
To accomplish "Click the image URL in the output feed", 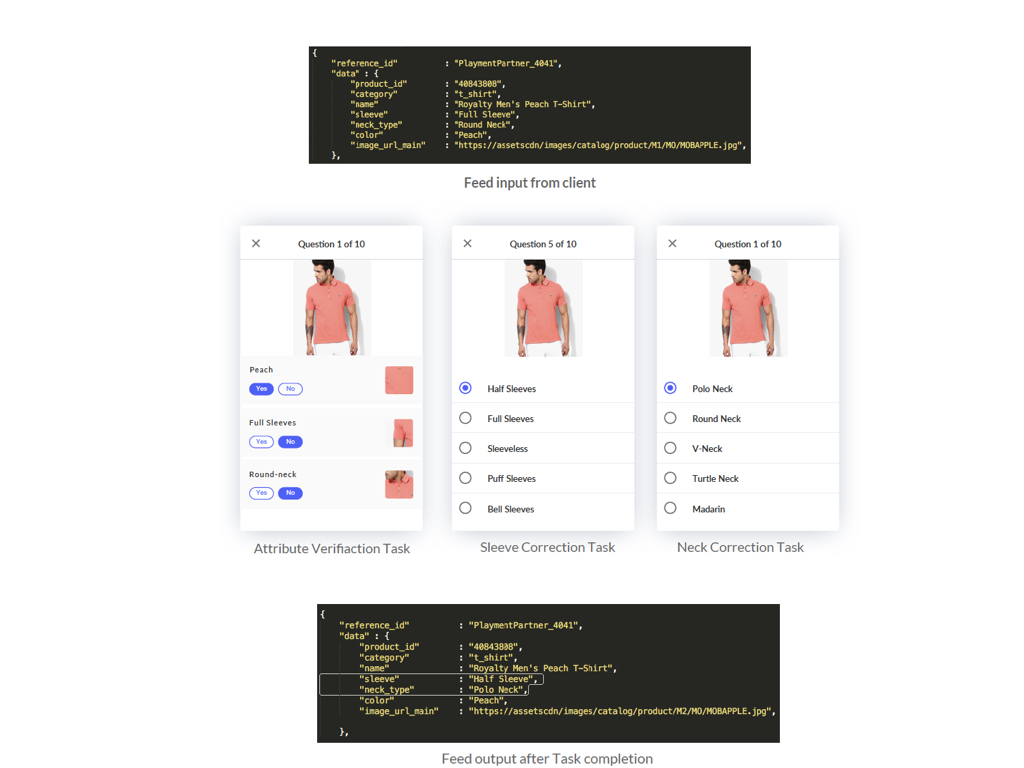I will (622, 711).
